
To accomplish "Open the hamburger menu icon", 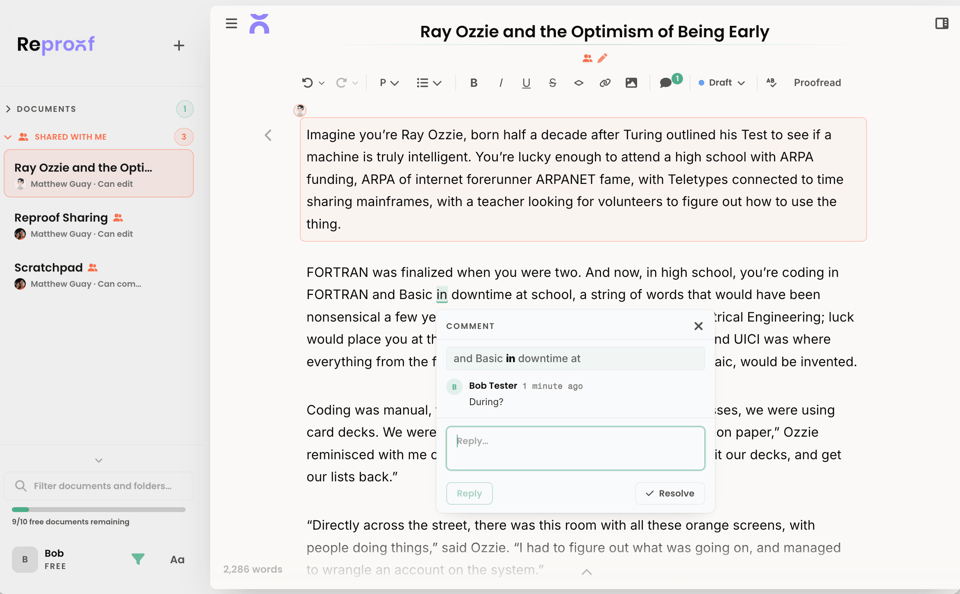I will point(231,23).
